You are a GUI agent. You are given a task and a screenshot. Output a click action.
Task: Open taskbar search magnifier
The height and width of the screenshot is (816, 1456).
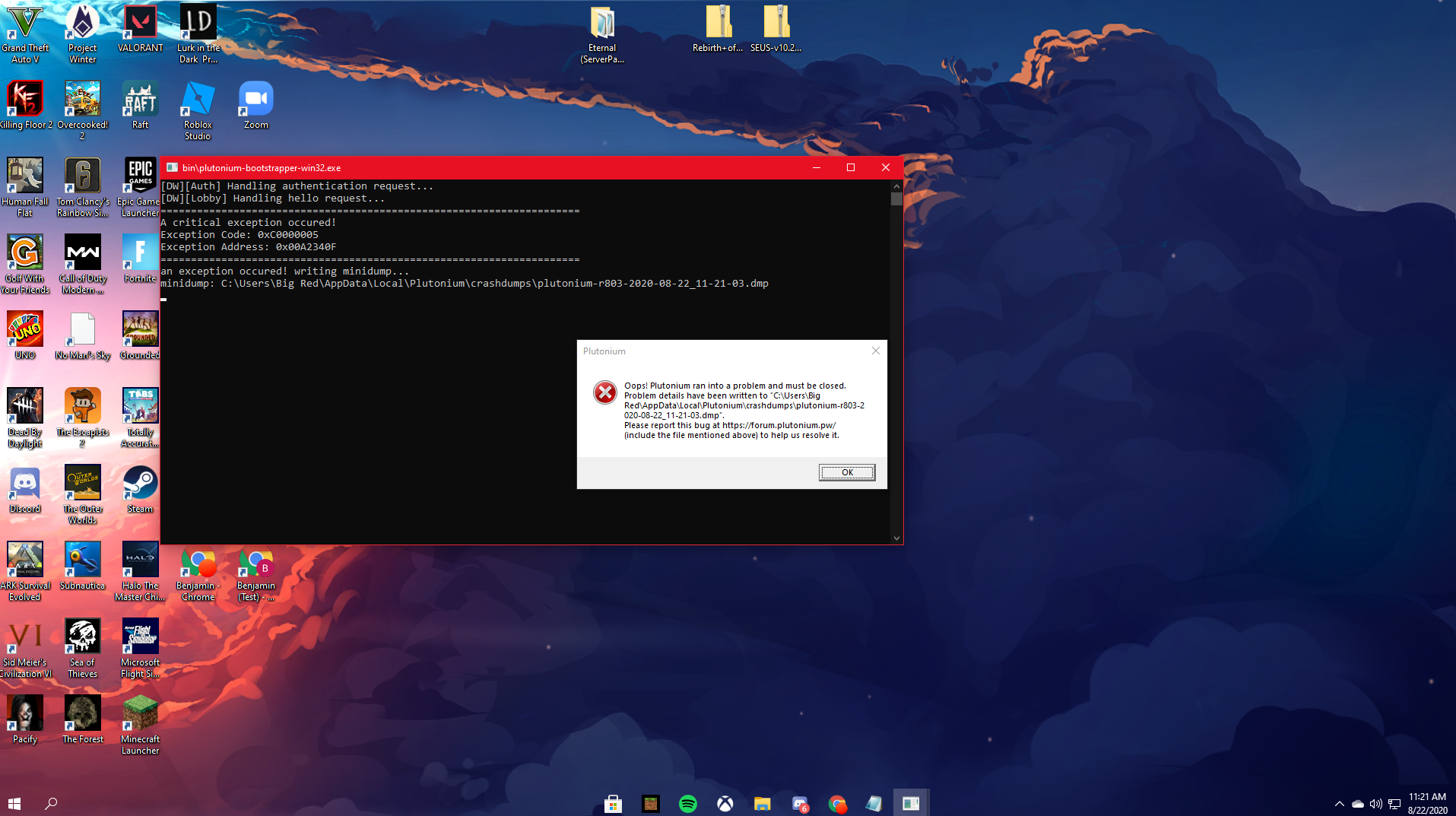(51, 803)
